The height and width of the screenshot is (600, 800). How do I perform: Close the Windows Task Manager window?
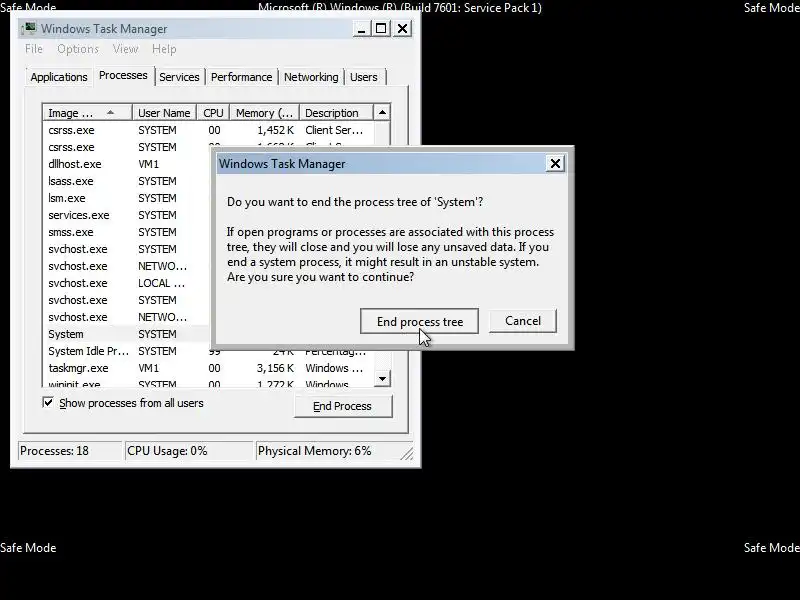[x=403, y=29]
